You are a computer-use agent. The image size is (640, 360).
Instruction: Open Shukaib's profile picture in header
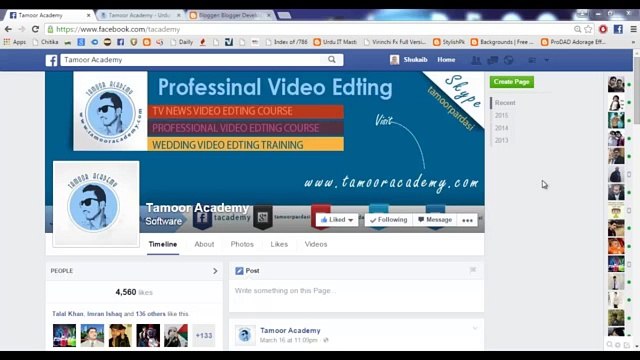(x=394, y=60)
